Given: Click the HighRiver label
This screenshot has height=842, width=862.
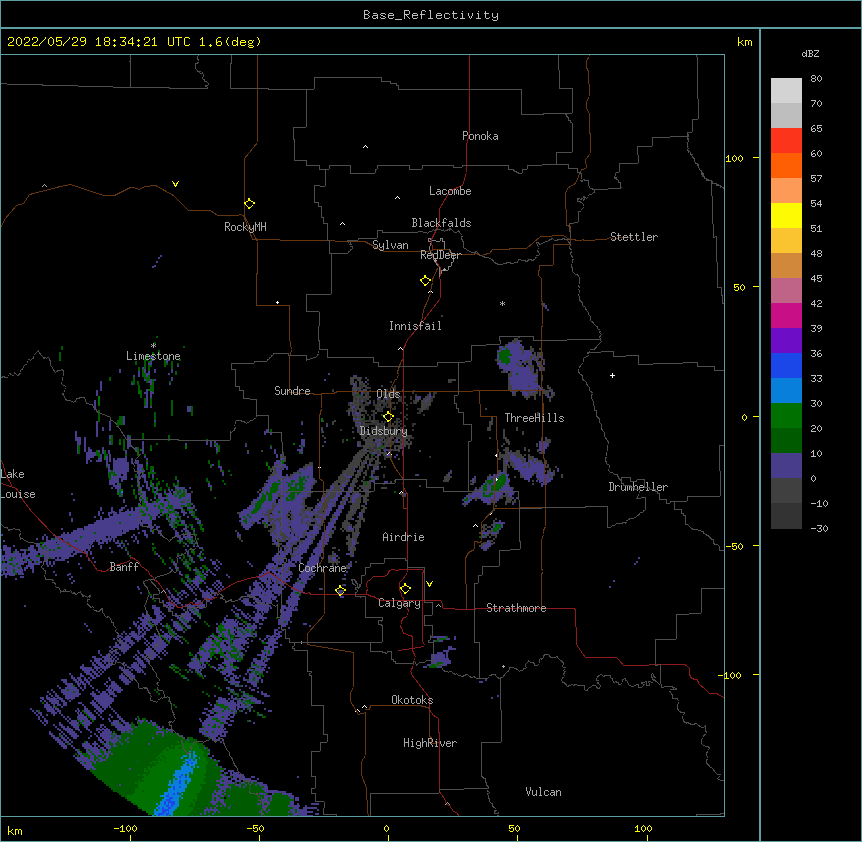Looking at the screenshot, I should [x=430, y=743].
